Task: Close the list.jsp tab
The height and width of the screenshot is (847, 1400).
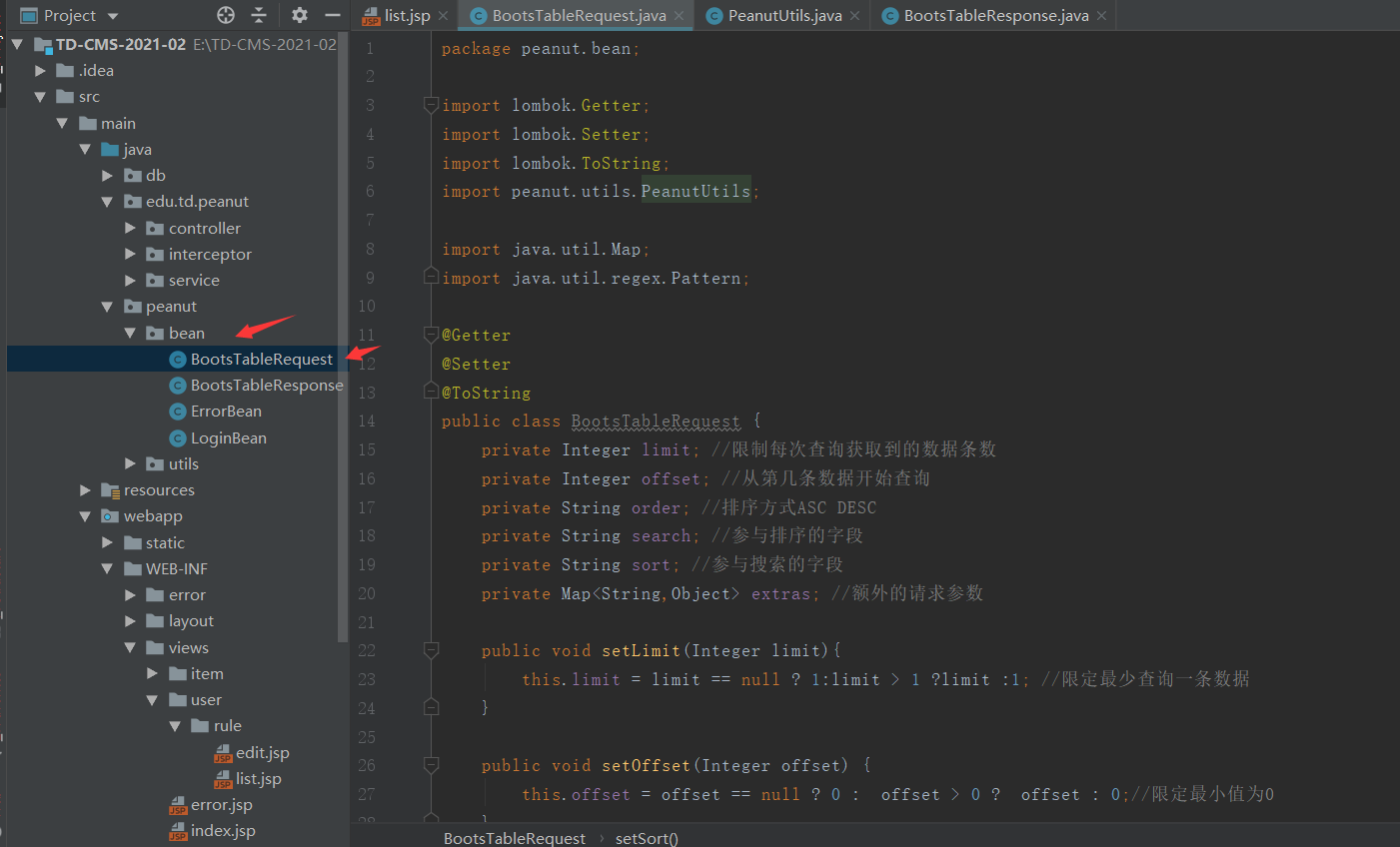Action: click(x=443, y=16)
